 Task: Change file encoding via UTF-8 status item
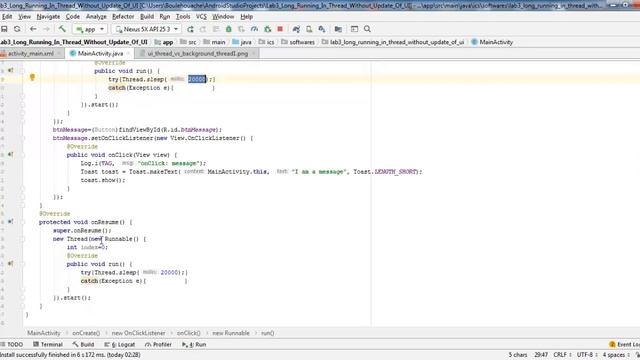[x=587, y=355]
